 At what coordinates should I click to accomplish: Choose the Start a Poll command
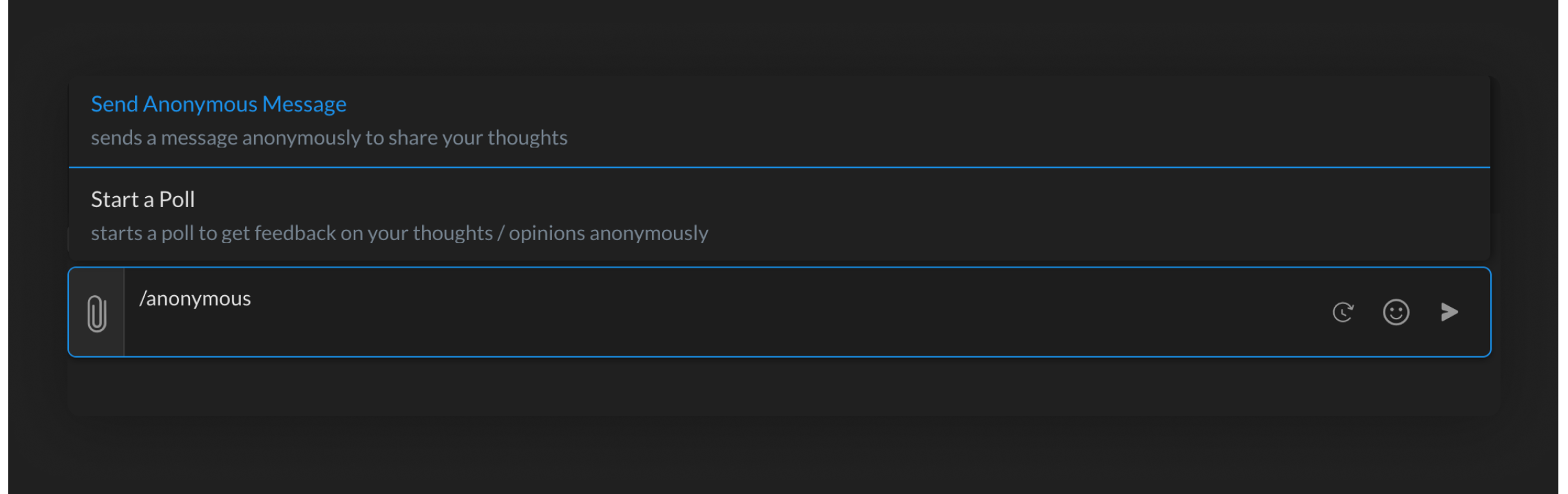(142, 200)
